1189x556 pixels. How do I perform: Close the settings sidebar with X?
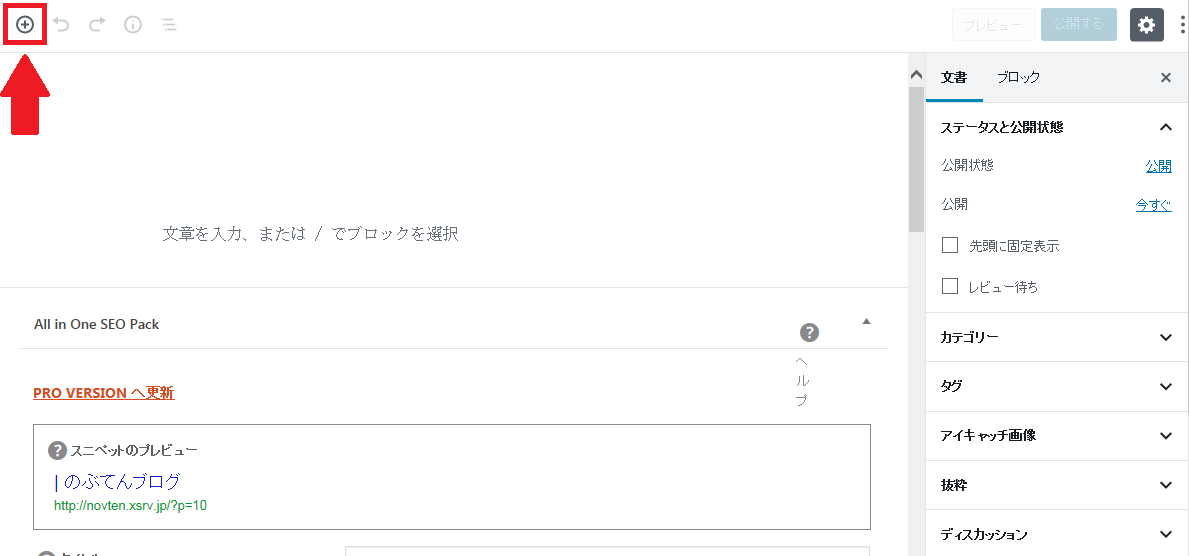pyautogui.click(x=1165, y=78)
